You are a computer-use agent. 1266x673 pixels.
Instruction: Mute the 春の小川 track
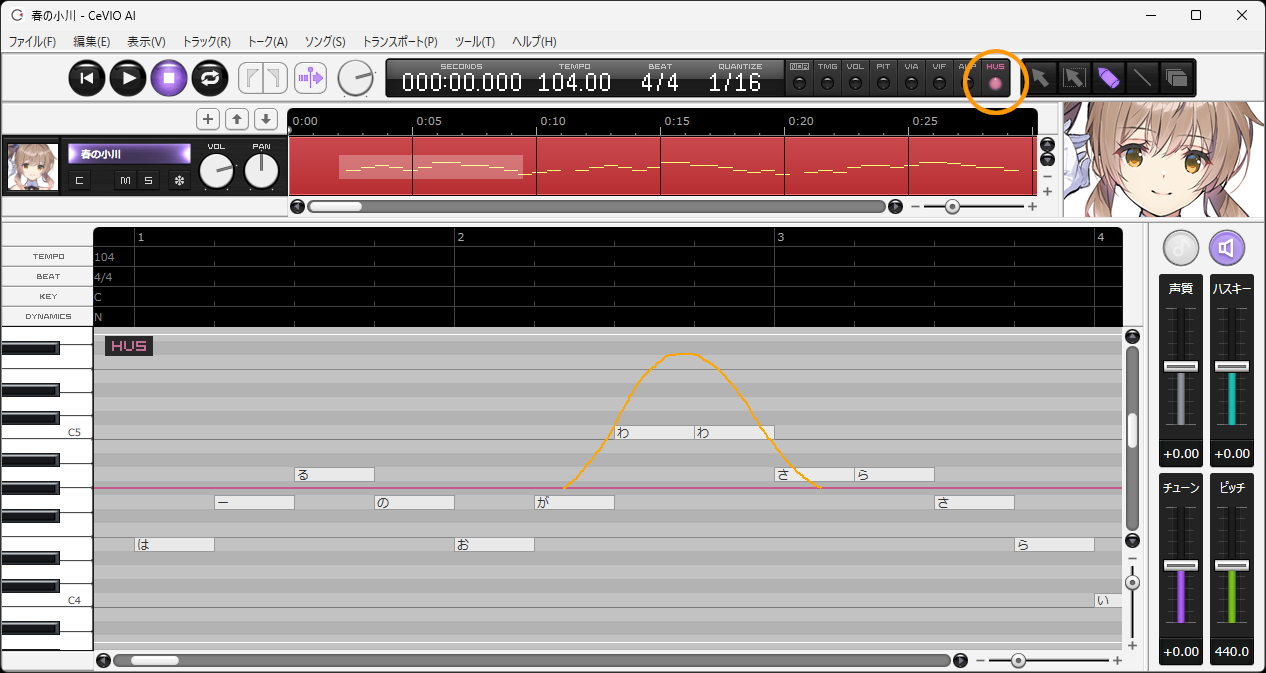(125, 181)
